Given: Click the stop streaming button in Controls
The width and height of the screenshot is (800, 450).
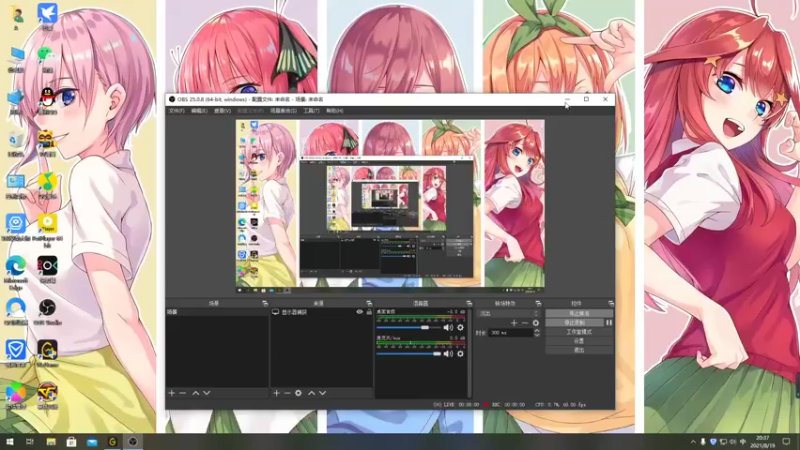Looking at the screenshot, I should 579,313.
